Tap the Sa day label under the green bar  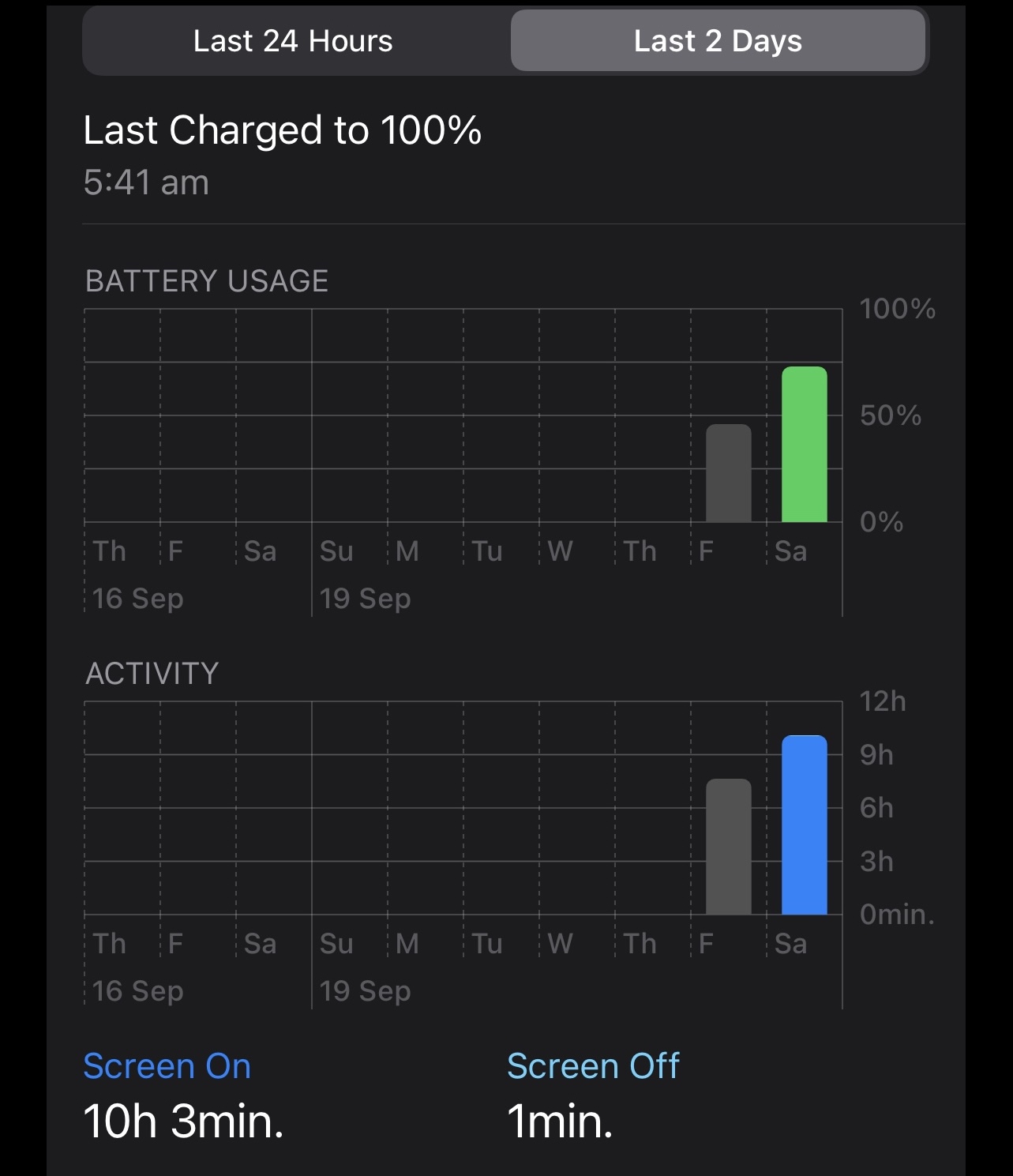pyautogui.click(x=790, y=551)
